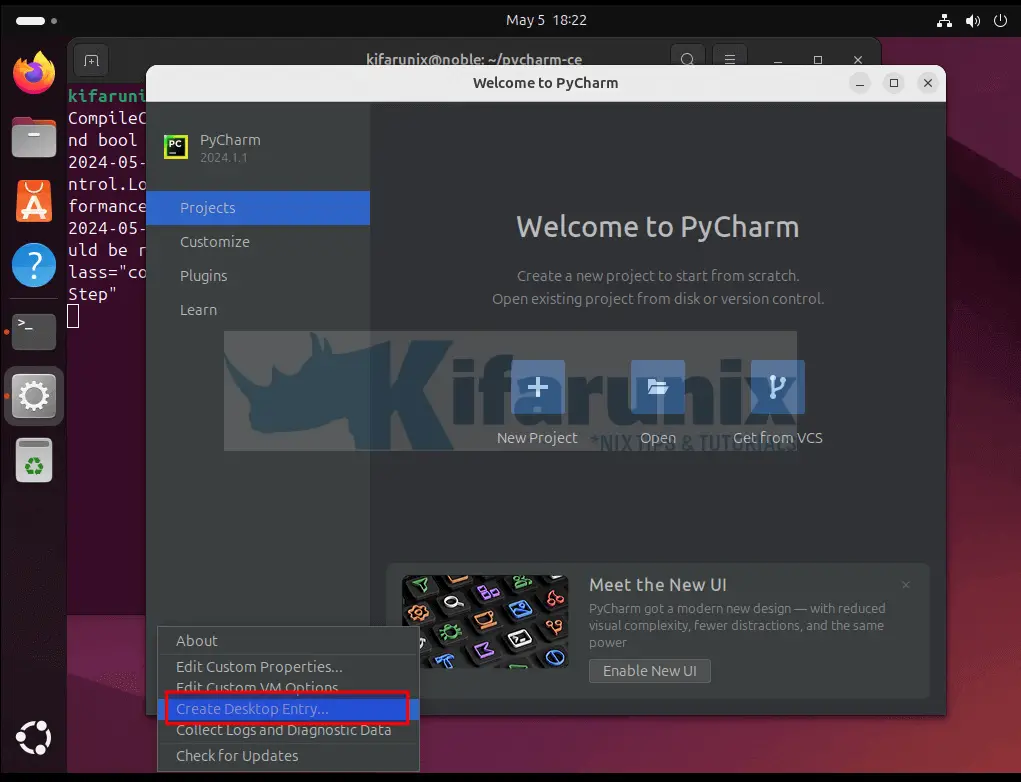Click the PyCharm logo at top left

(x=176, y=146)
